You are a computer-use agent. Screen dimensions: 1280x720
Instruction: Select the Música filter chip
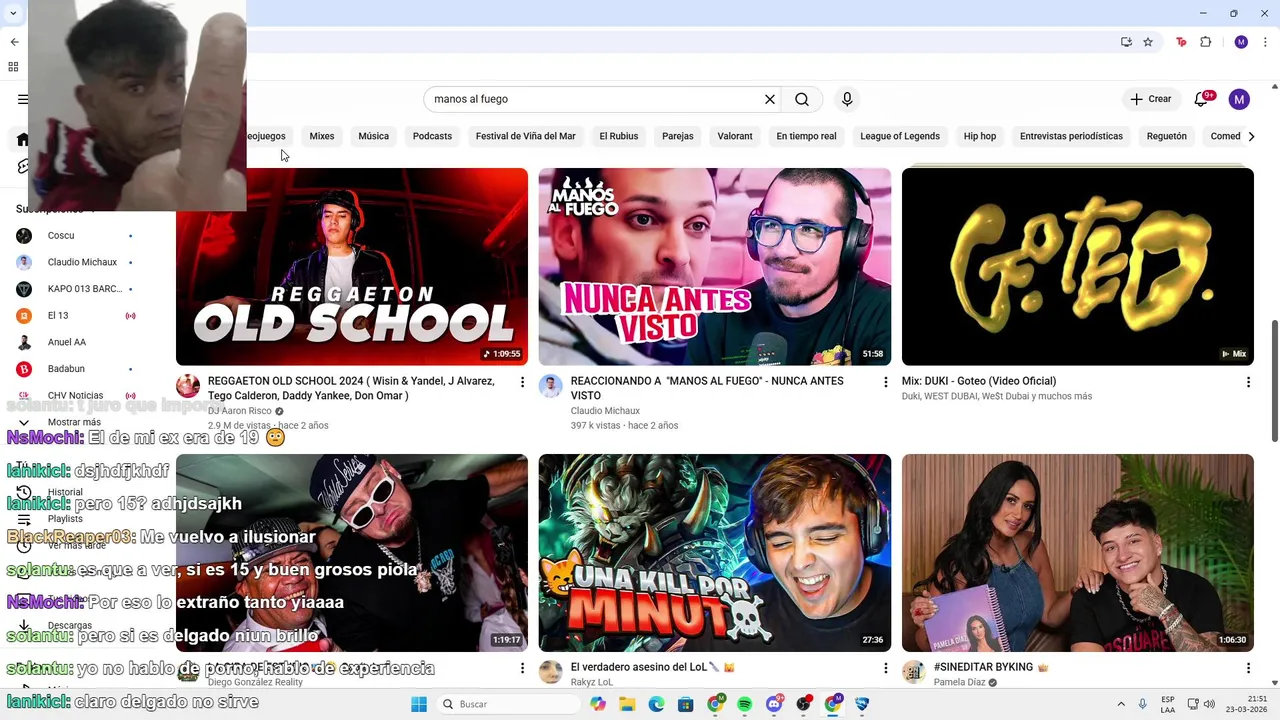pos(374,136)
